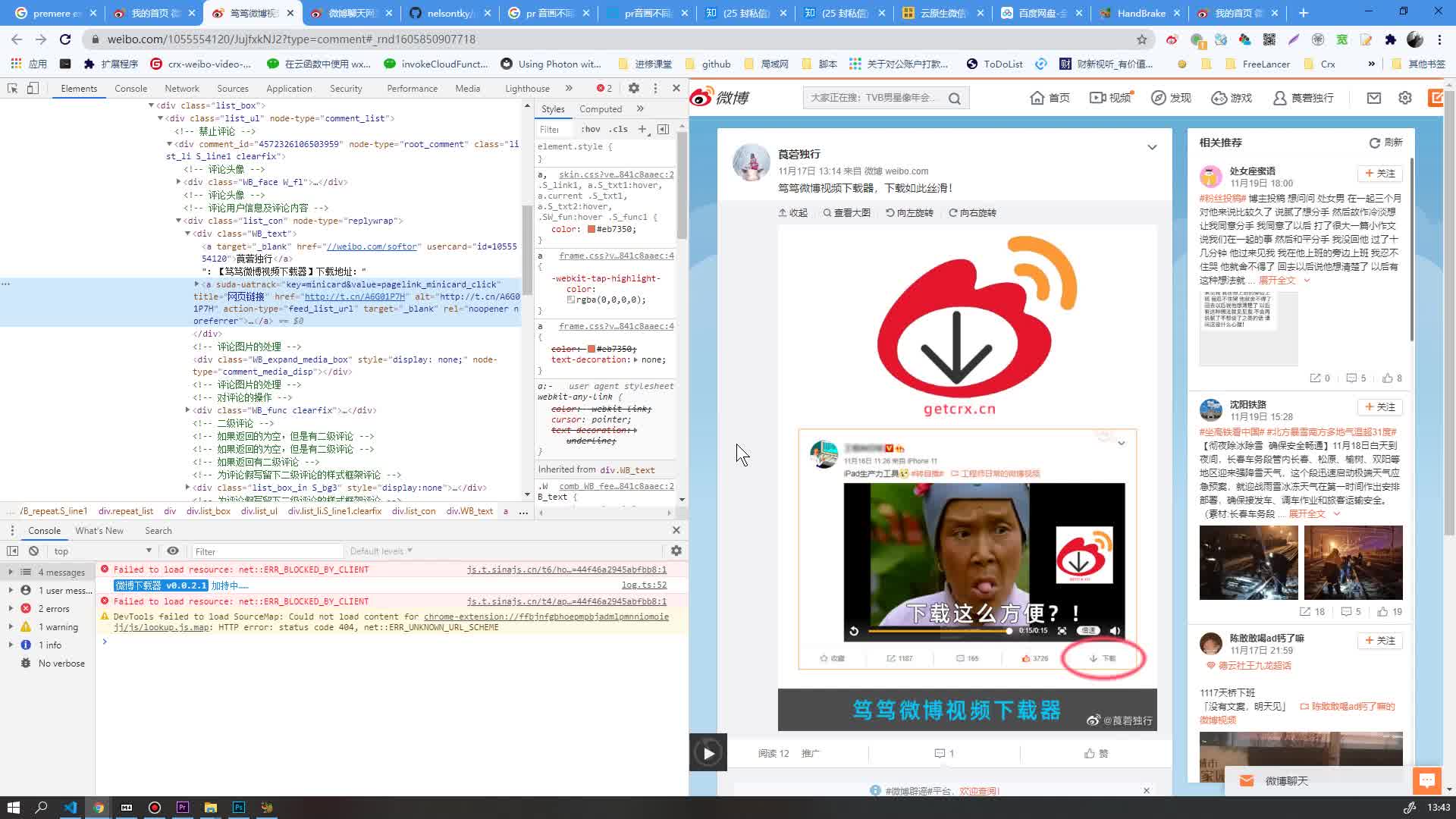Select the inspect element picker icon

[x=12, y=88]
